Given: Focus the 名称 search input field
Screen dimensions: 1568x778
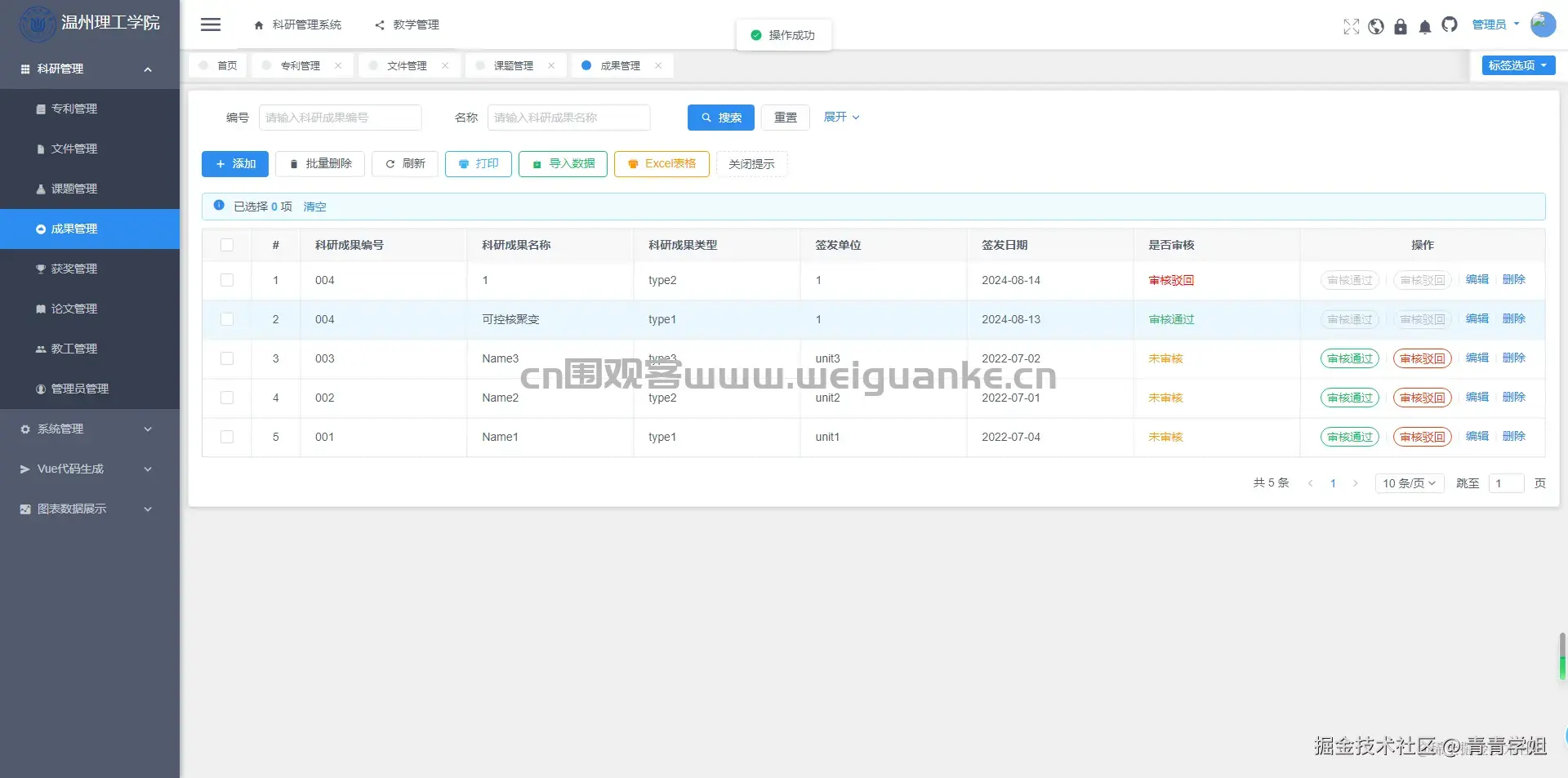Looking at the screenshot, I should (x=569, y=118).
